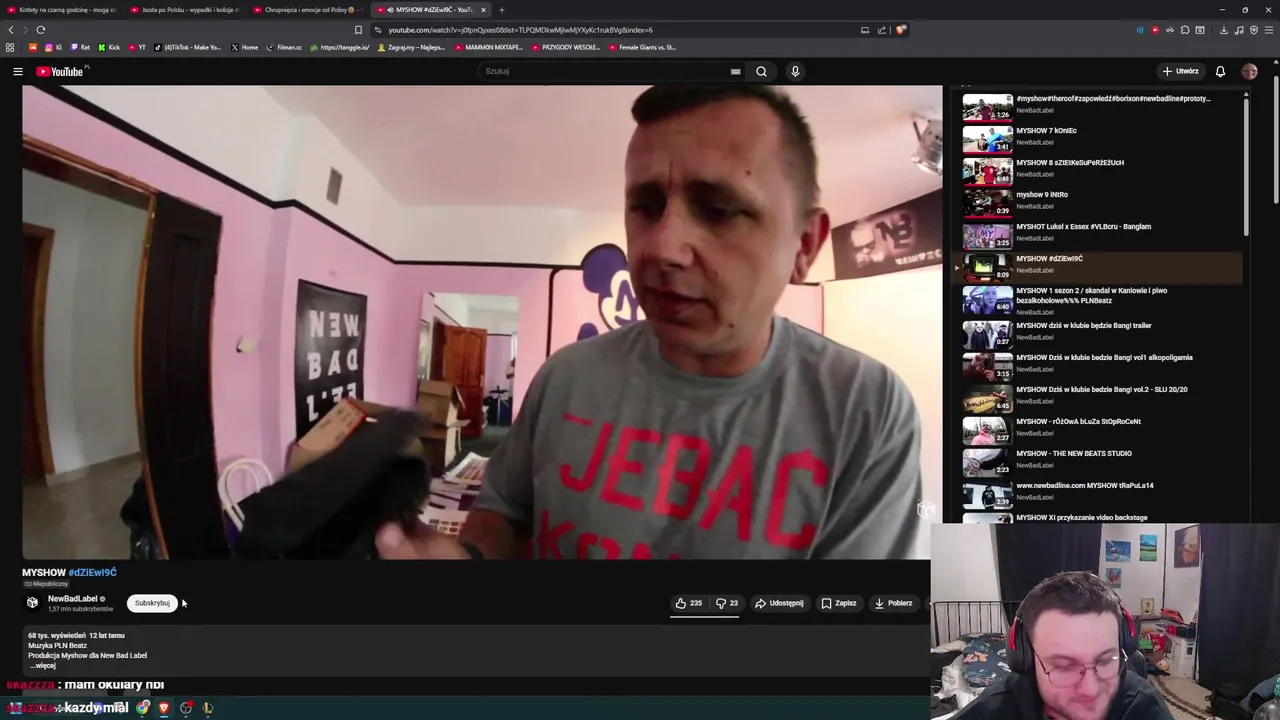Open the on-screen keyboard in search box
This screenshot has height=720, width=1280.
click(x=735, y=71)
